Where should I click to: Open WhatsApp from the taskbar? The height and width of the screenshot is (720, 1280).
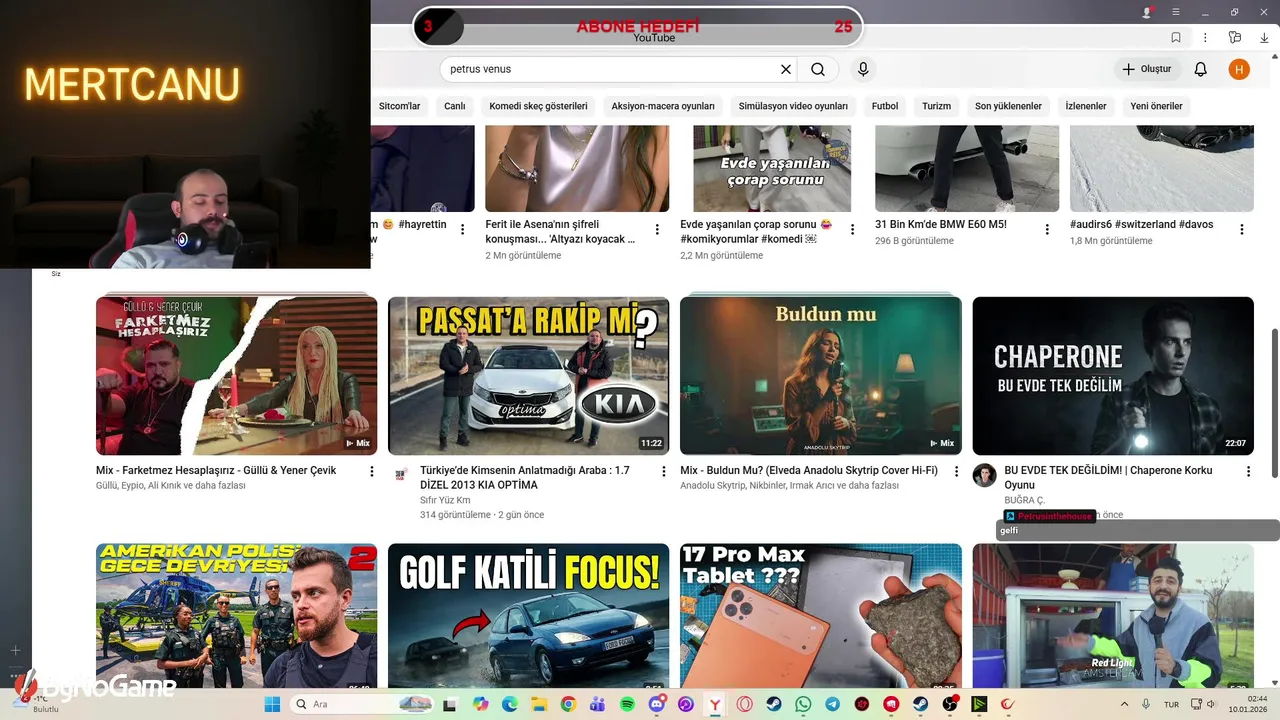click(803, 704)
